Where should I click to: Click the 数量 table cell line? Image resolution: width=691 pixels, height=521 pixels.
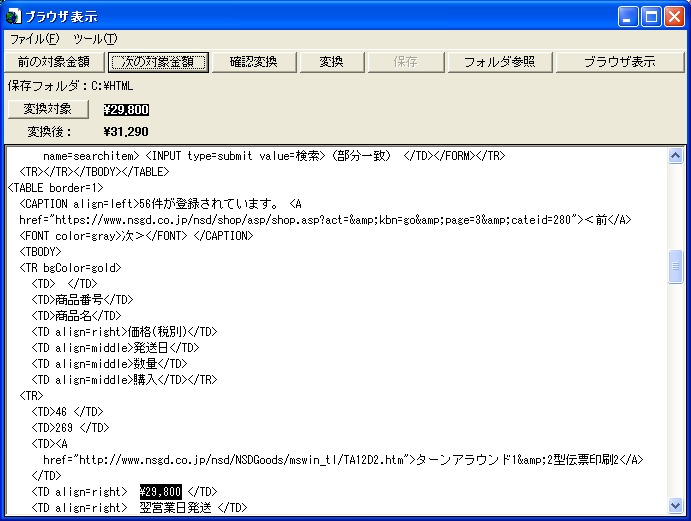click(109, 364)
